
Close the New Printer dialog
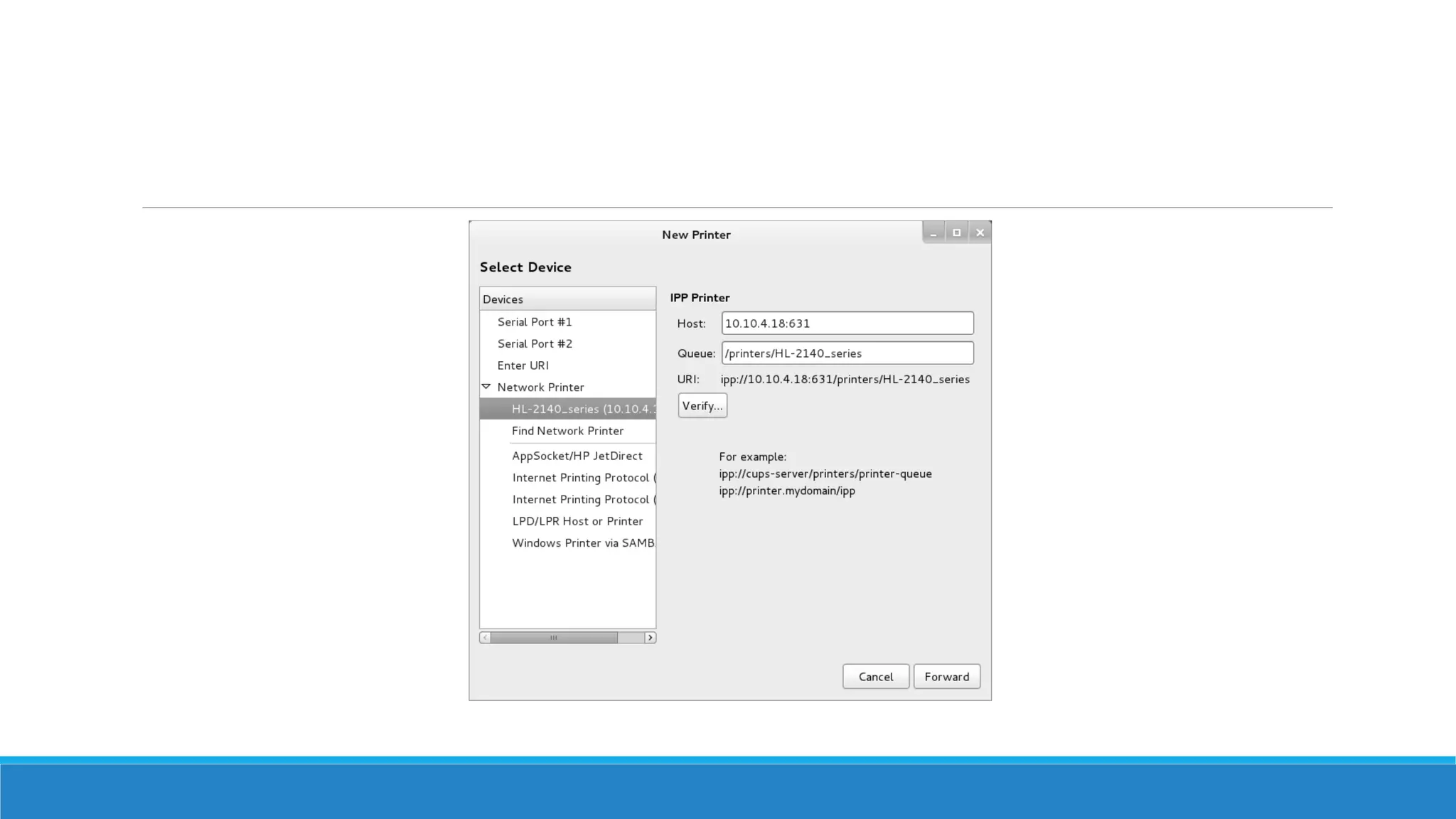coord(980,232)
